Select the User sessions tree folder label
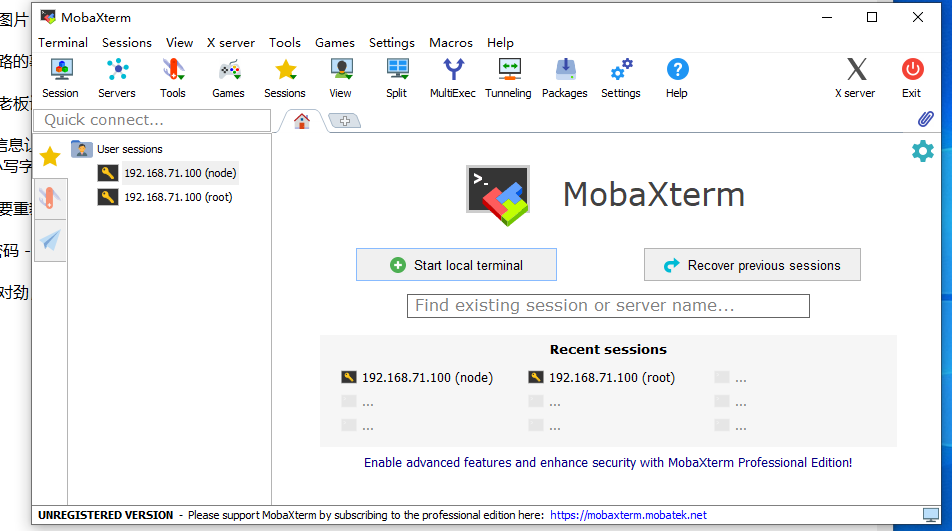Viewport: 952px width, 531px height. (x=130, y=149)
